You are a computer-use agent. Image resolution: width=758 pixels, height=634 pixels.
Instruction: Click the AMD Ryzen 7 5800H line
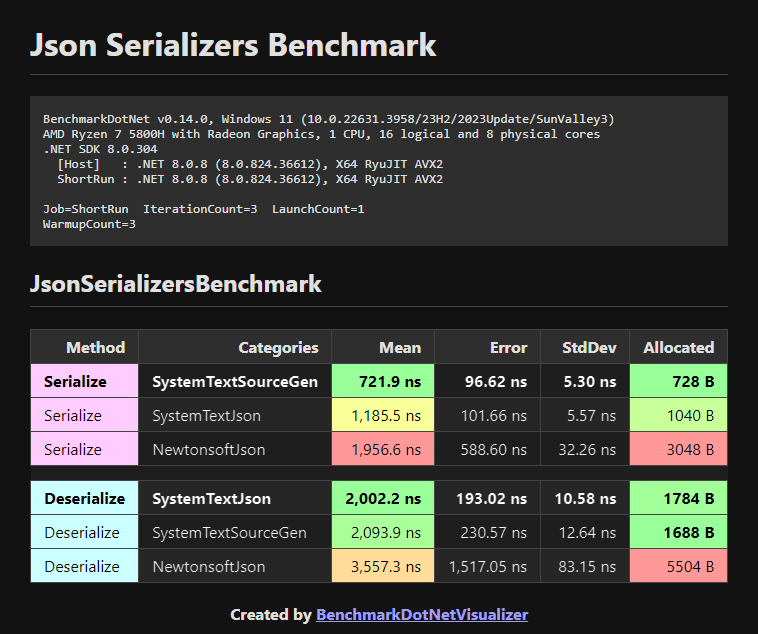click(x=321, y=134)
